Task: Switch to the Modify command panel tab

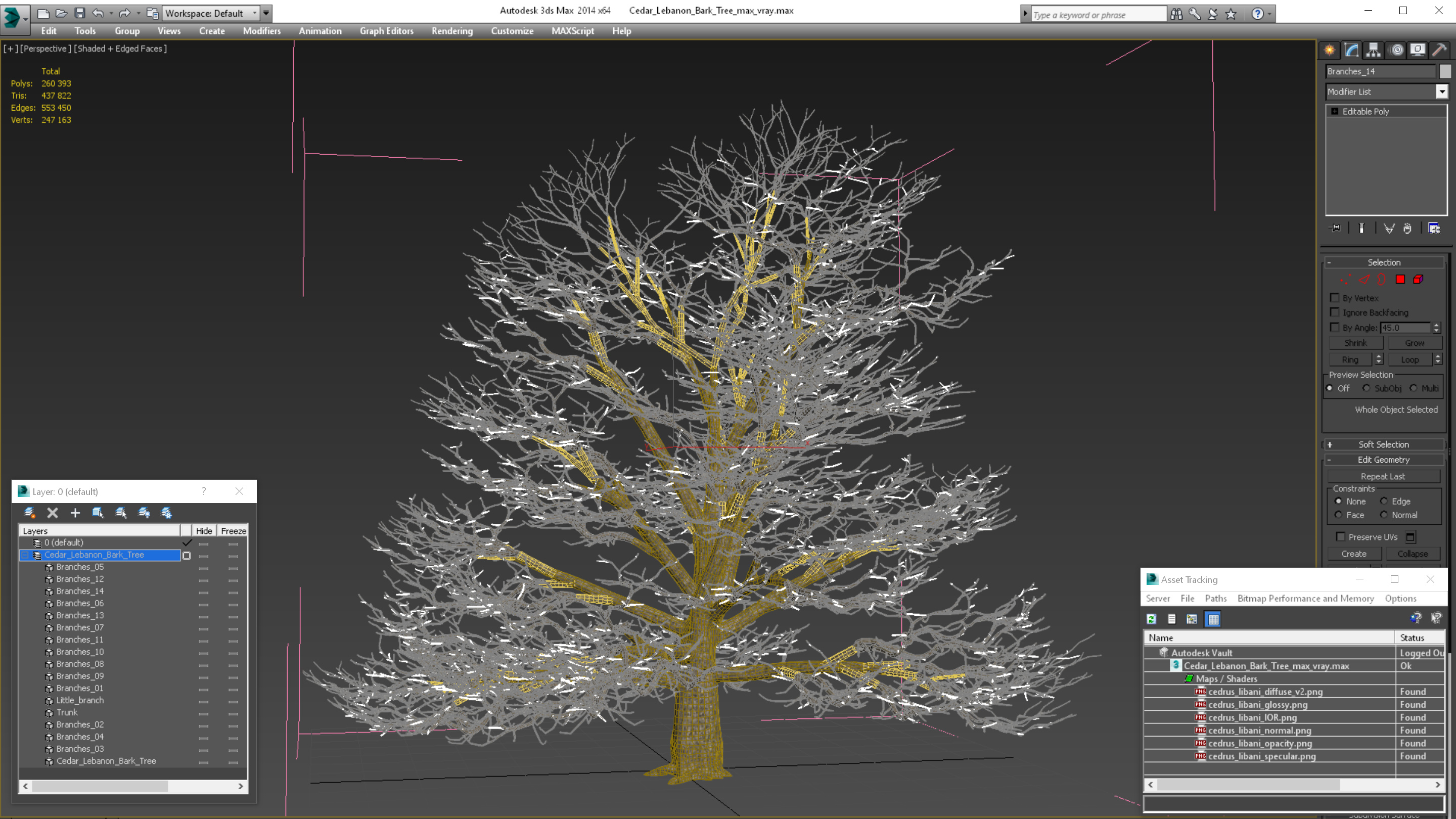Action: [x=1351, y=51]
